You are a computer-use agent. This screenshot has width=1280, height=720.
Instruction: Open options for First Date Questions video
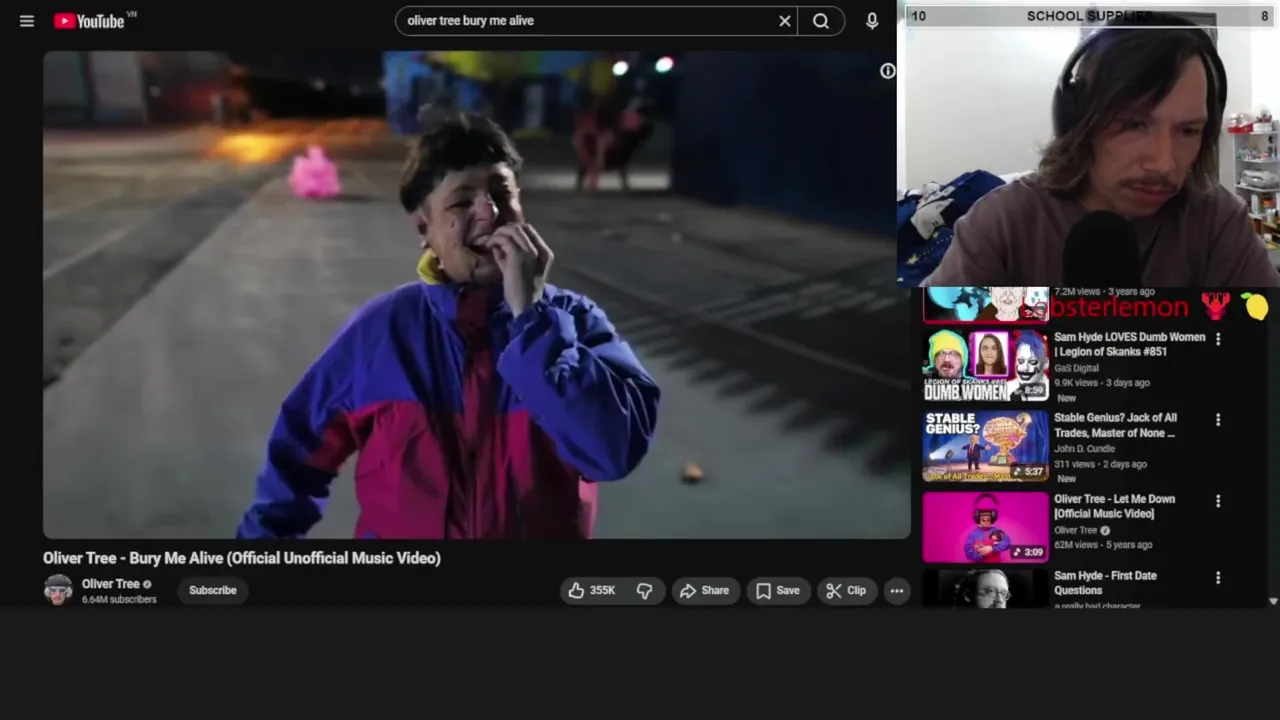[1218, 578]
